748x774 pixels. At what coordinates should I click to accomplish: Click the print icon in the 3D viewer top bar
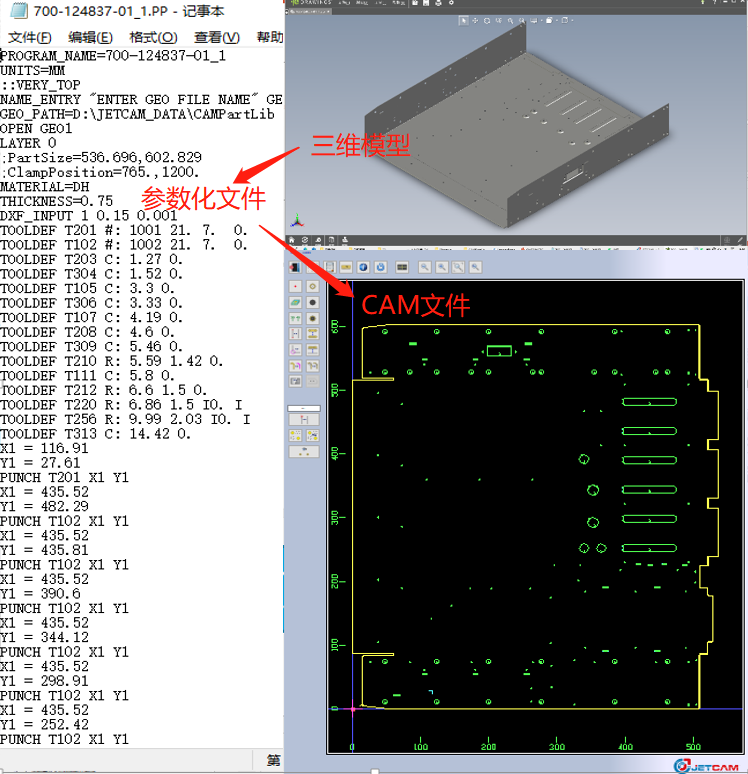438,2
